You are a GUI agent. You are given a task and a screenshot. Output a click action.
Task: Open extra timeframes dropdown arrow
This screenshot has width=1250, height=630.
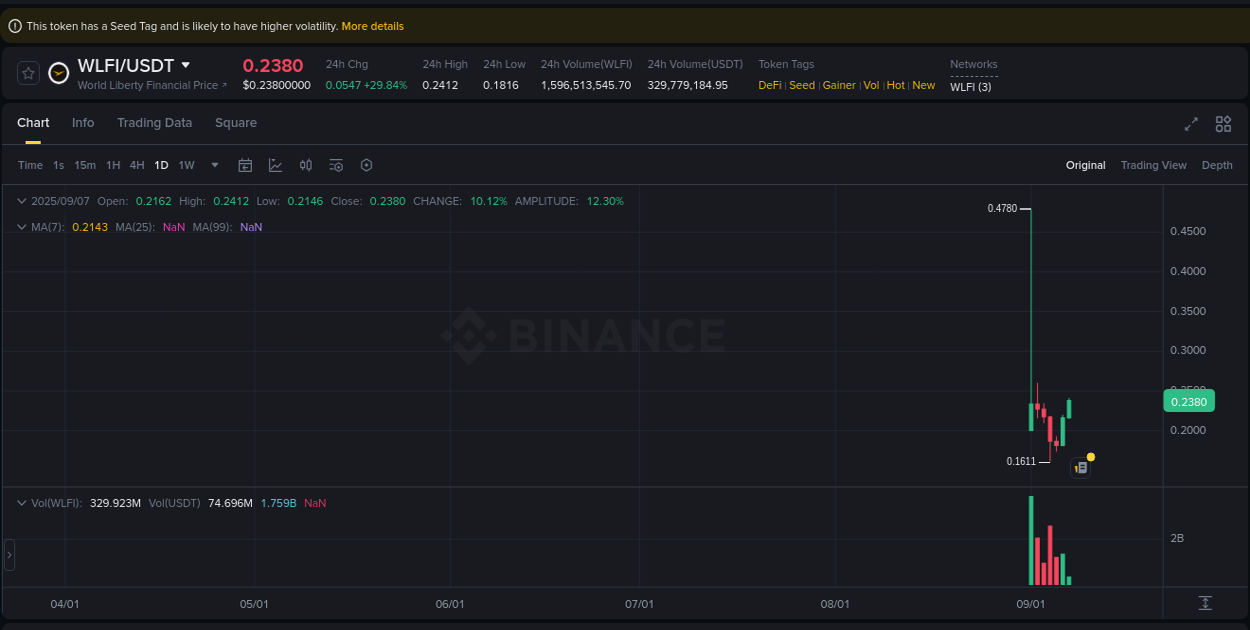click(213, 165)
